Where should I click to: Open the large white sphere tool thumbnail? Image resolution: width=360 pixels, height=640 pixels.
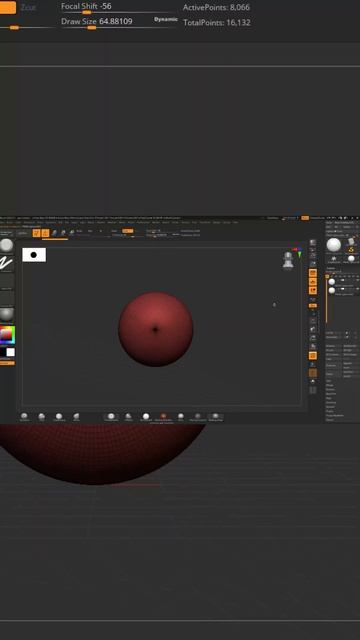[333, 245]
